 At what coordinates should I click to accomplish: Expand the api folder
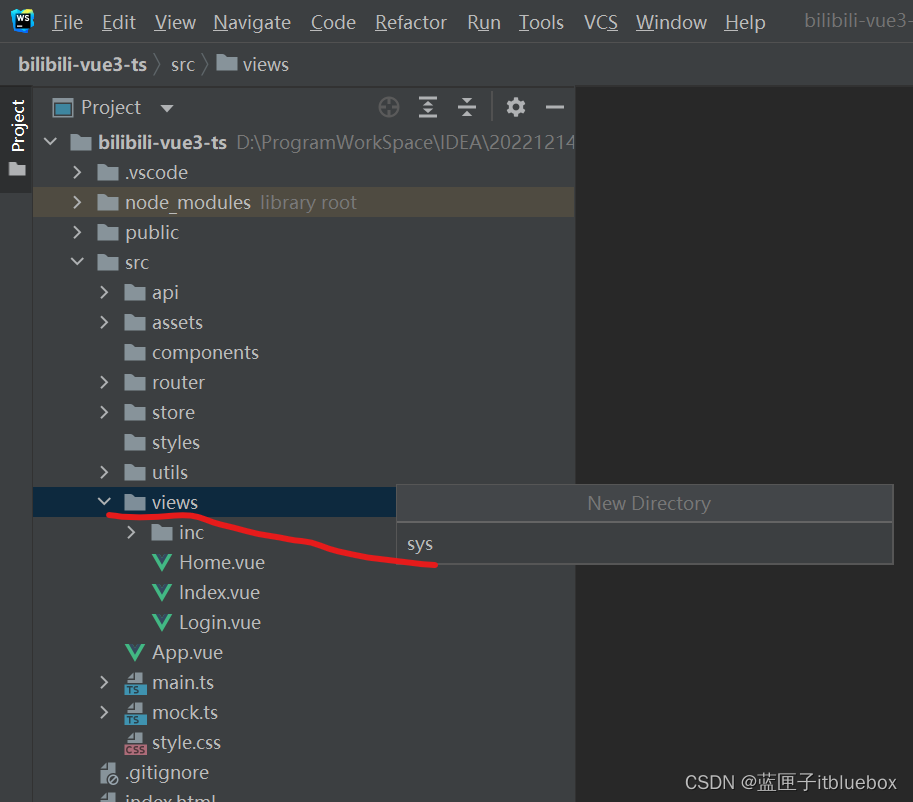pos(104,292)
